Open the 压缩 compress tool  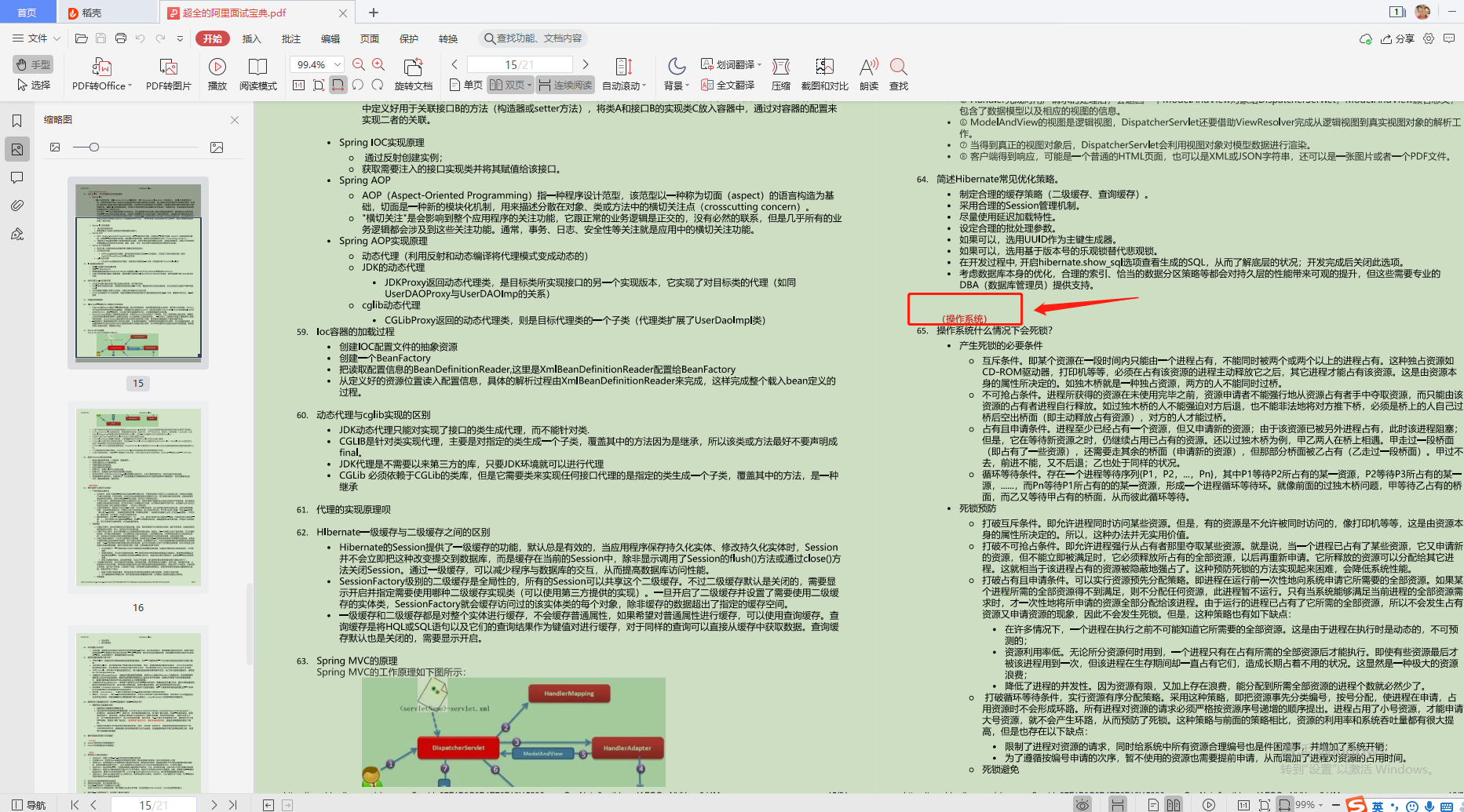[781, 75]
